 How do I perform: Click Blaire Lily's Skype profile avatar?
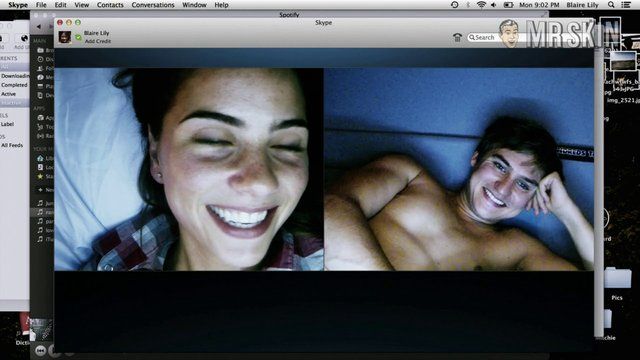64,37
